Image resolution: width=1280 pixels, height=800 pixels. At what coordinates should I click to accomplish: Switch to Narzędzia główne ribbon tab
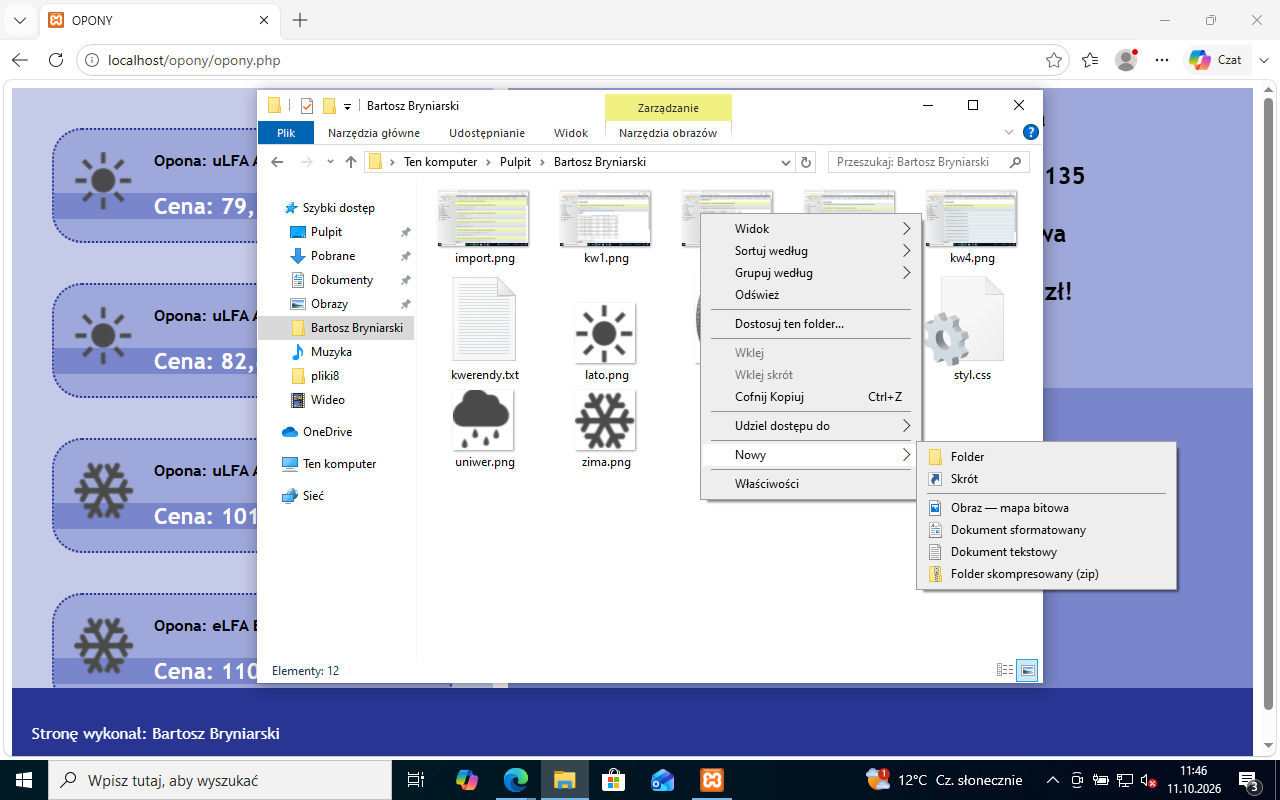pyautogui.click(x=374, y=133)
